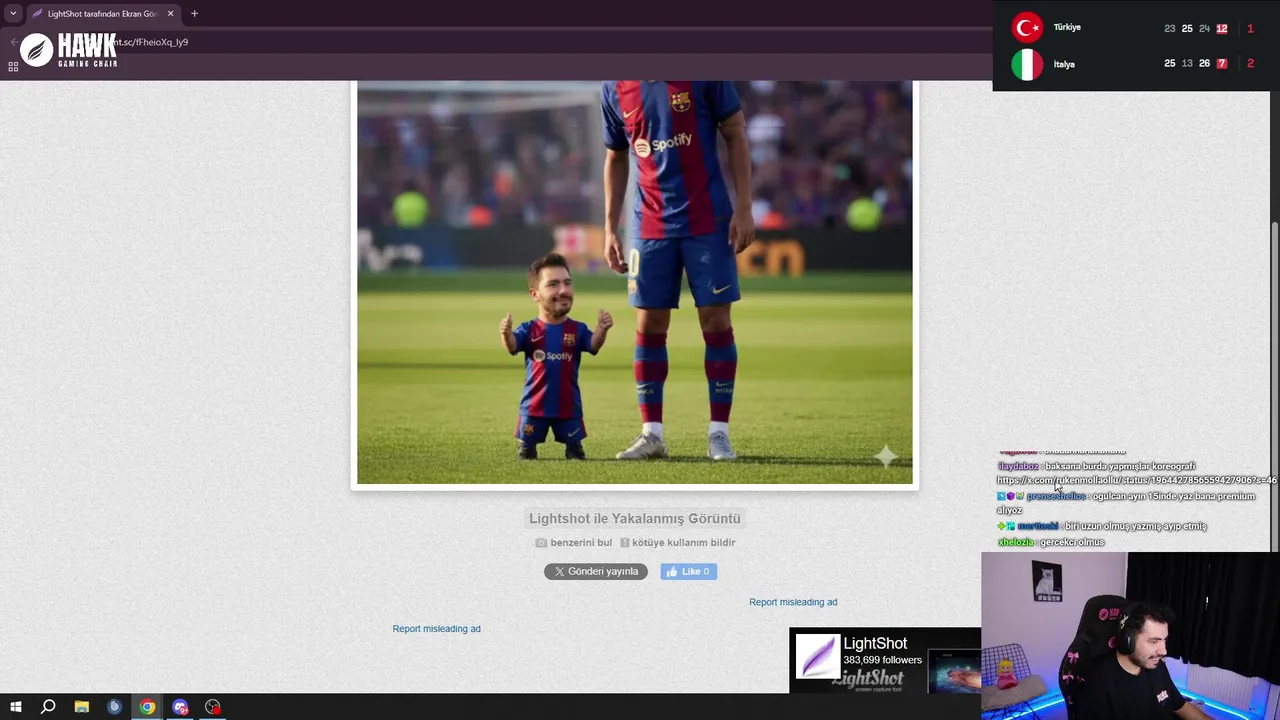Close the LightShot browser tab

pos(170,14)
